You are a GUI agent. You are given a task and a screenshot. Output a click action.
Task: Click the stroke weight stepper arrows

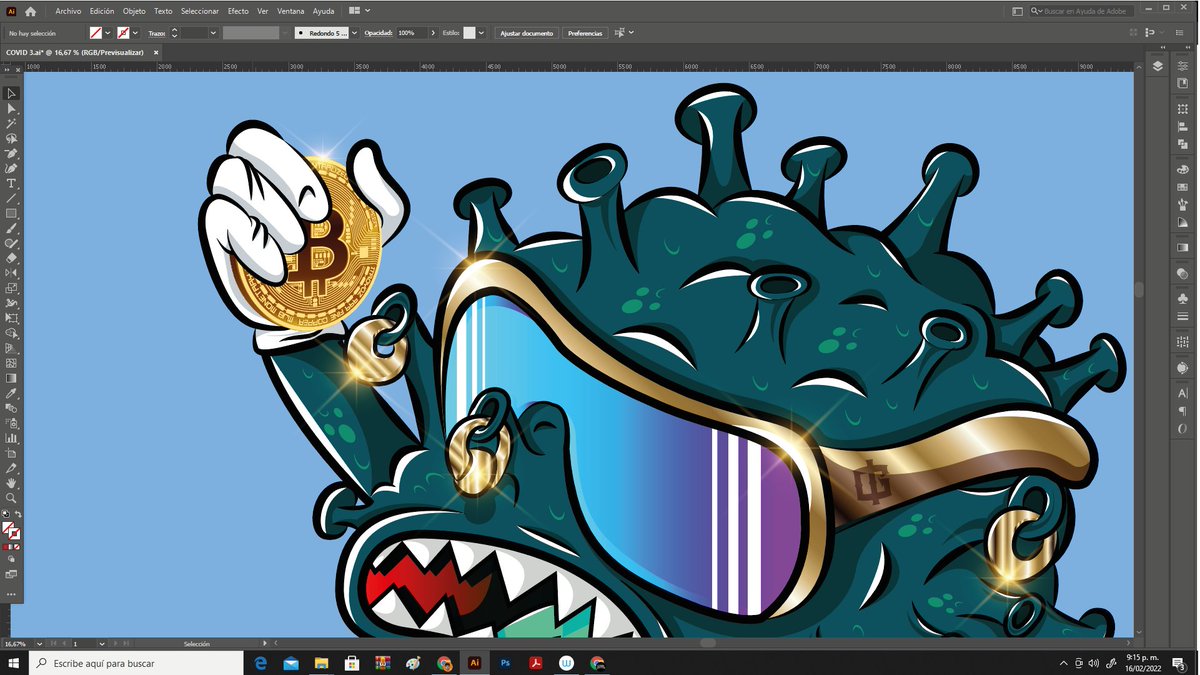click(175, 33)
